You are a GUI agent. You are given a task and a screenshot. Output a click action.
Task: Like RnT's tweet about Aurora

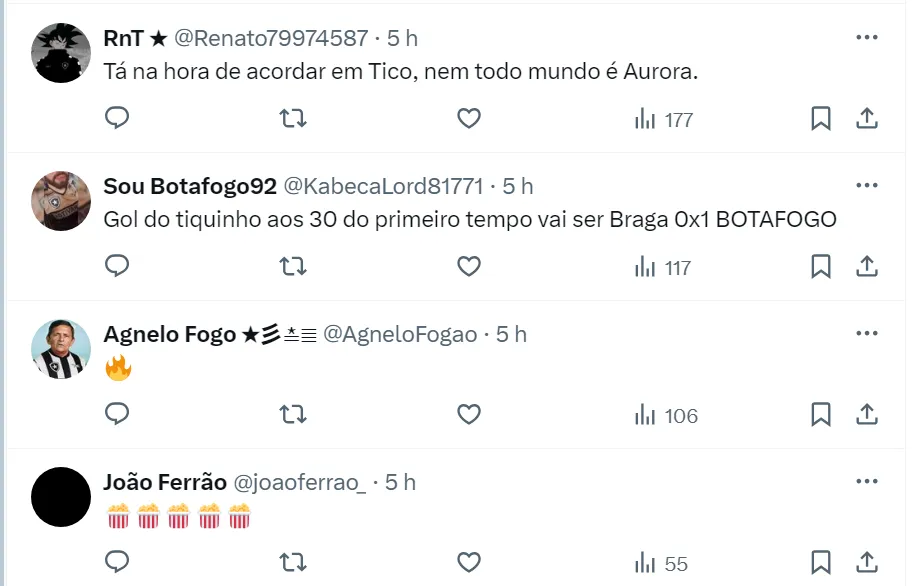click(x=469, y=119)
